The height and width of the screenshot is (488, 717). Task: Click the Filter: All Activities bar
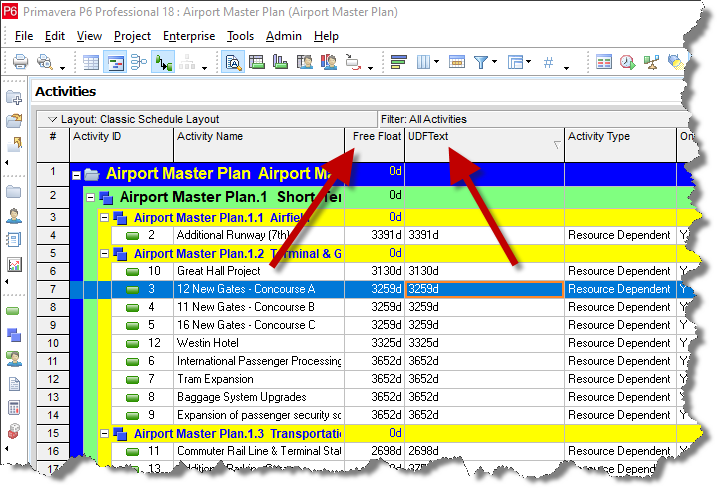[x=533, y=119]
